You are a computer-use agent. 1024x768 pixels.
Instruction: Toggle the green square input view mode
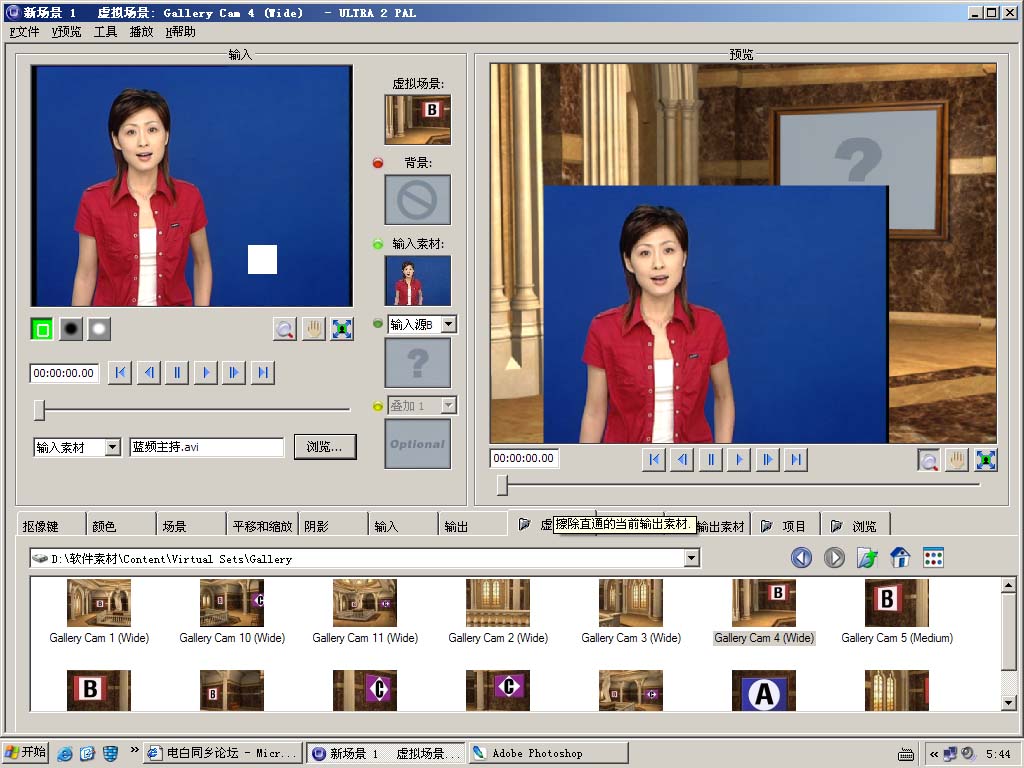(x=42, y=329)
